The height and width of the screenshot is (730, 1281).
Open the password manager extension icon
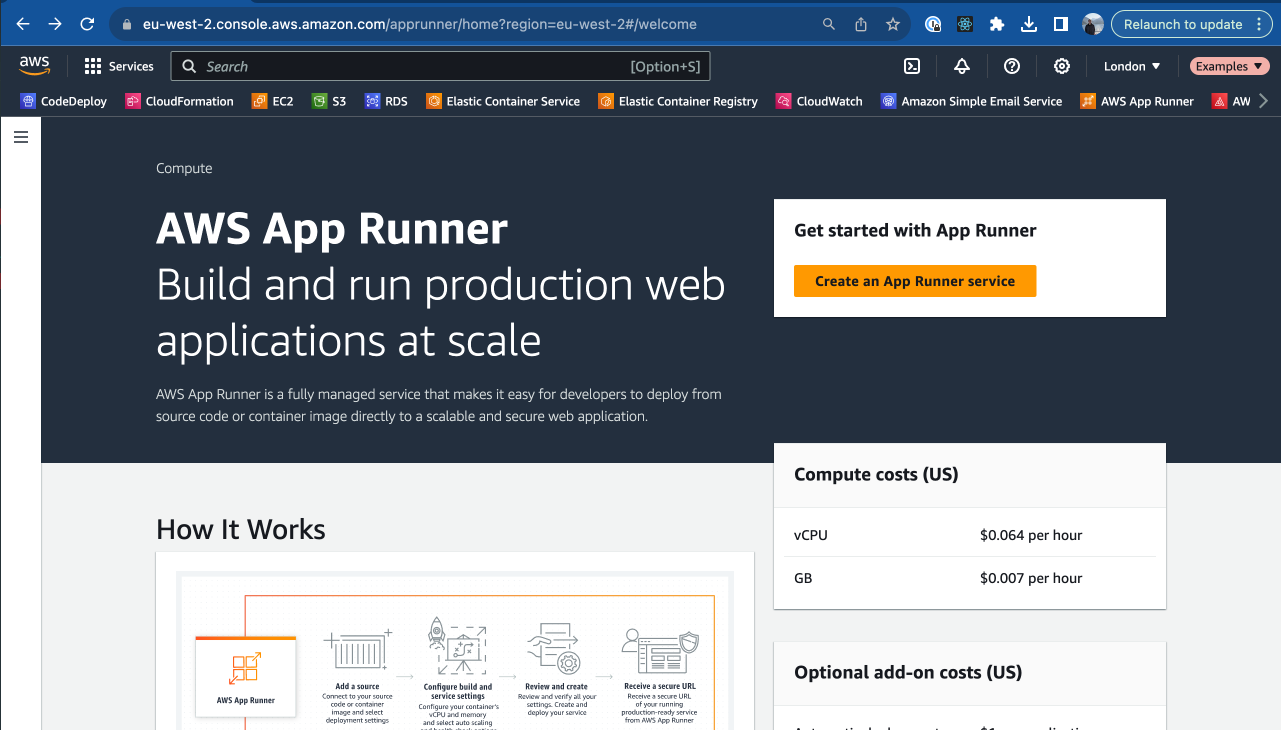[x=933, y=24]
